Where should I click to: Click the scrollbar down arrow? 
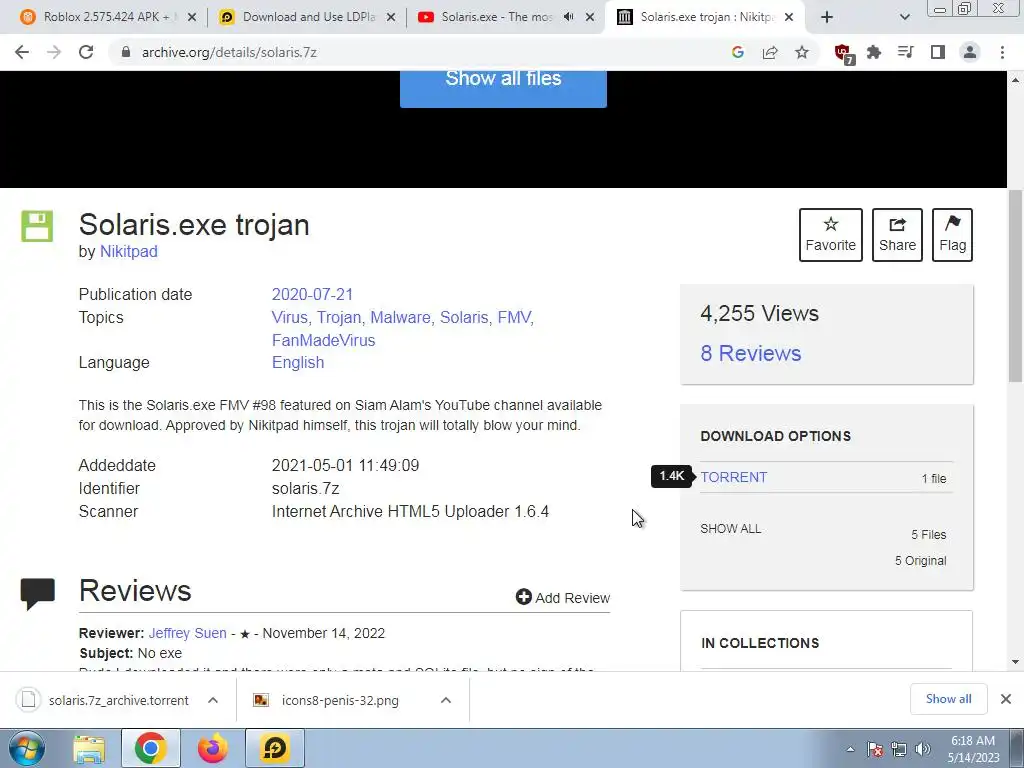1015,662
